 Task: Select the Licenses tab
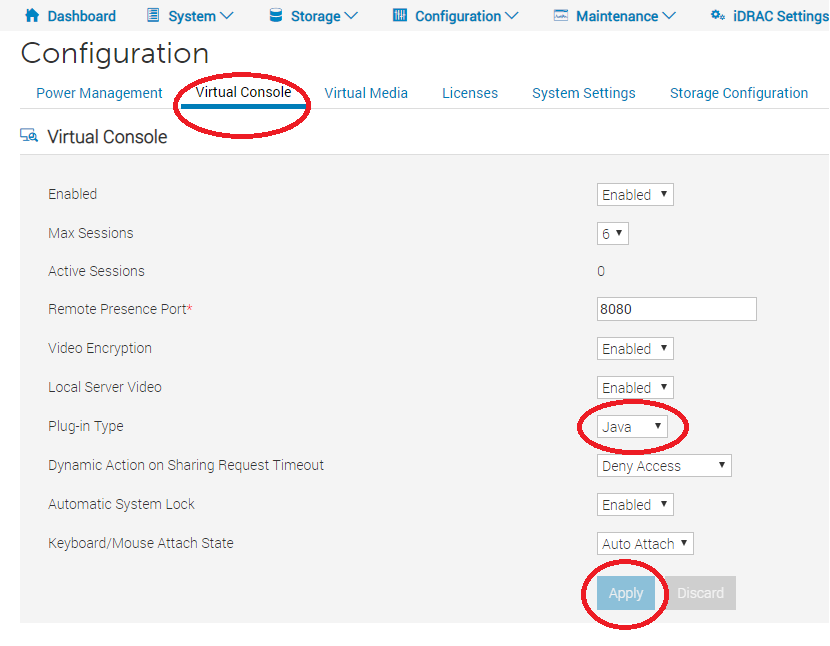coord(469,92)
